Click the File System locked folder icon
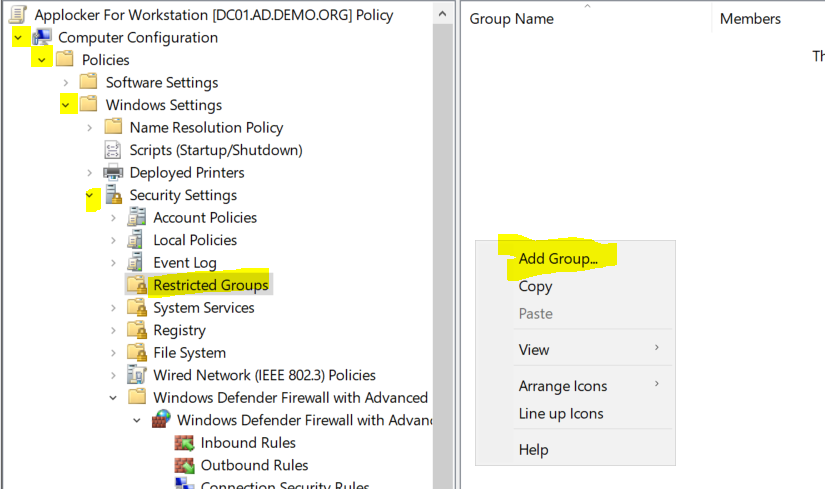825x489 pixels. (137, 352)
